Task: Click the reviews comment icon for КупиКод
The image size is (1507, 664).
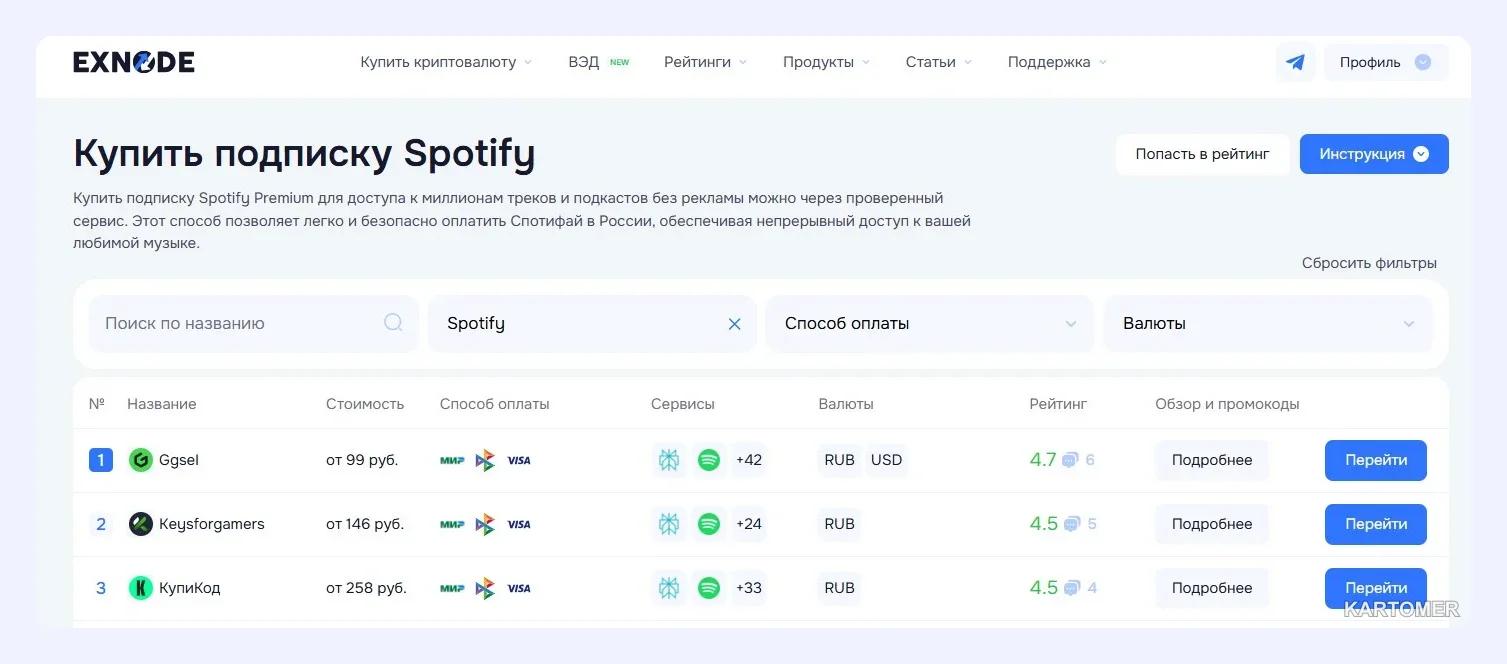Action: [x=1072, y=588]
